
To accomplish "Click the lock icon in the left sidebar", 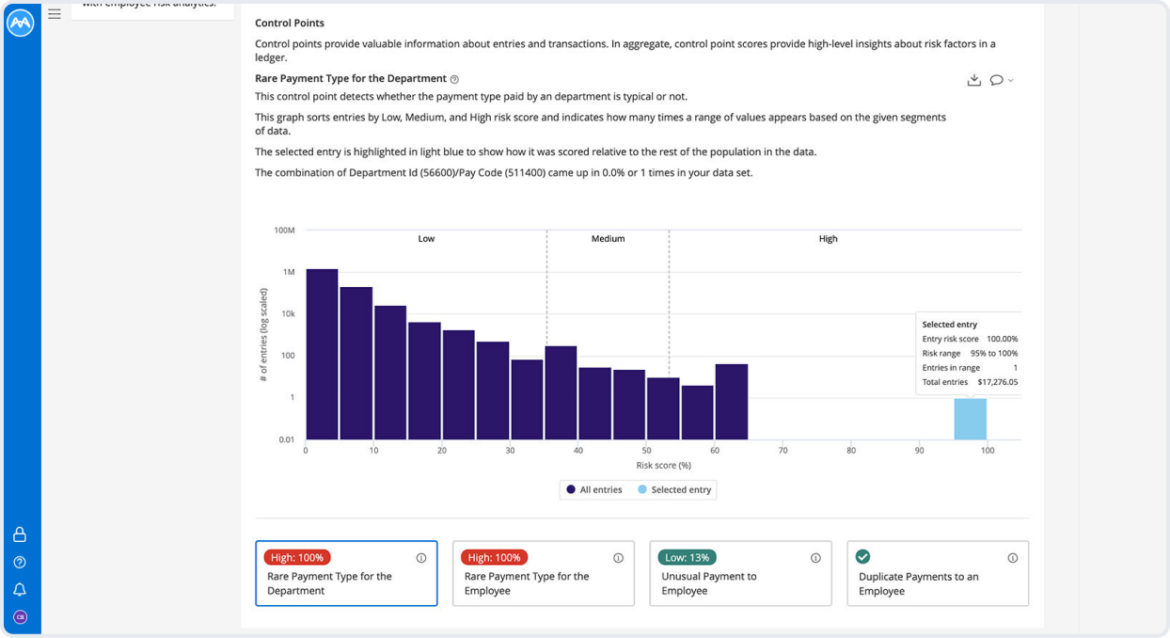I will [19, 534].
